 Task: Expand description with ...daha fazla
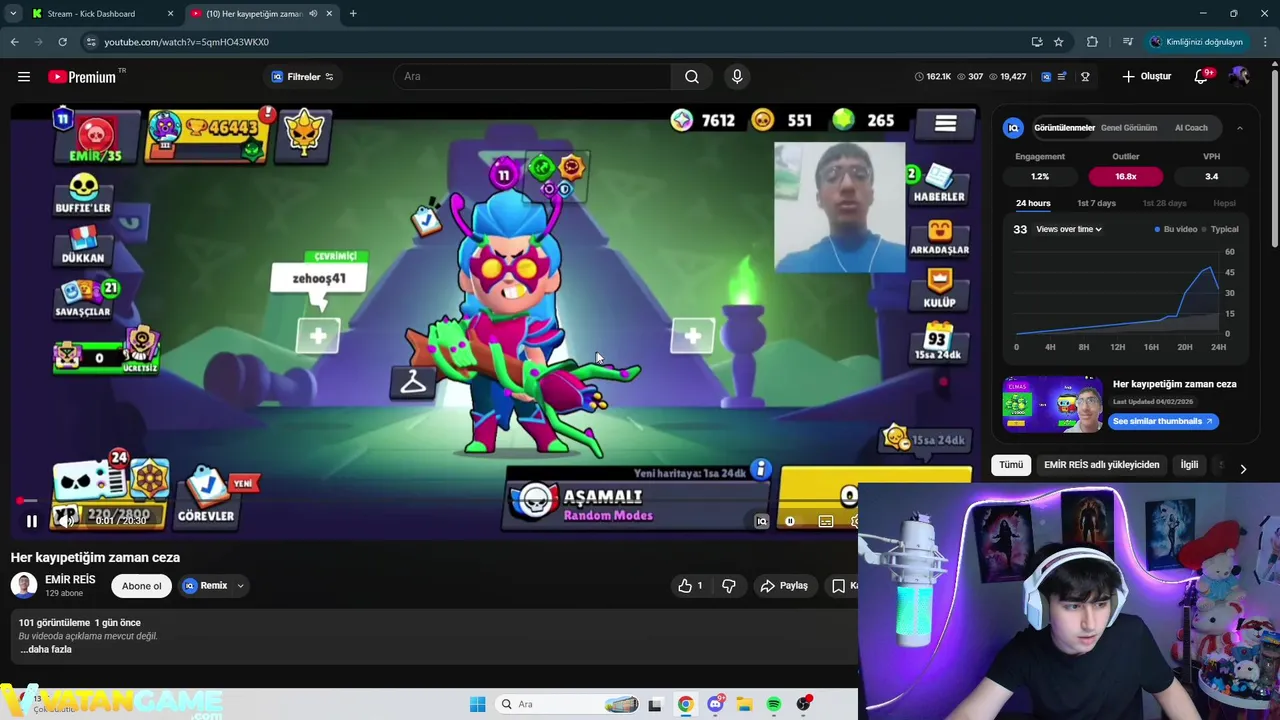click(x=46, y=650)
